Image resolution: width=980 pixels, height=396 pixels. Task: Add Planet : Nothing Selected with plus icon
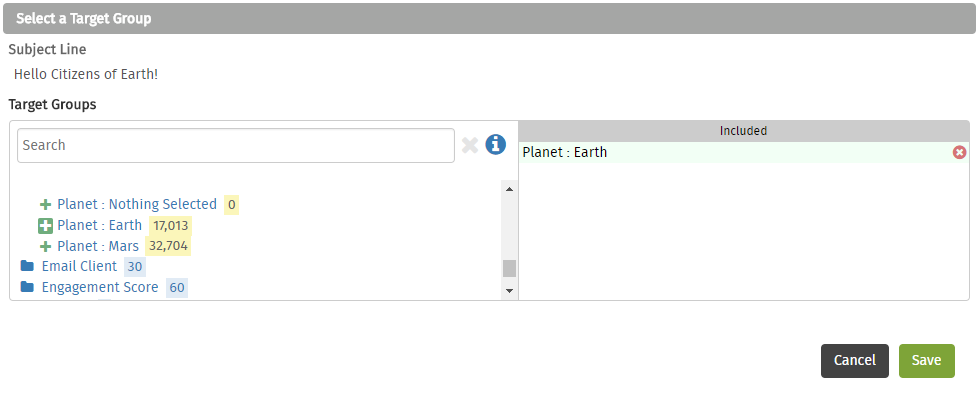coord(45,204)
